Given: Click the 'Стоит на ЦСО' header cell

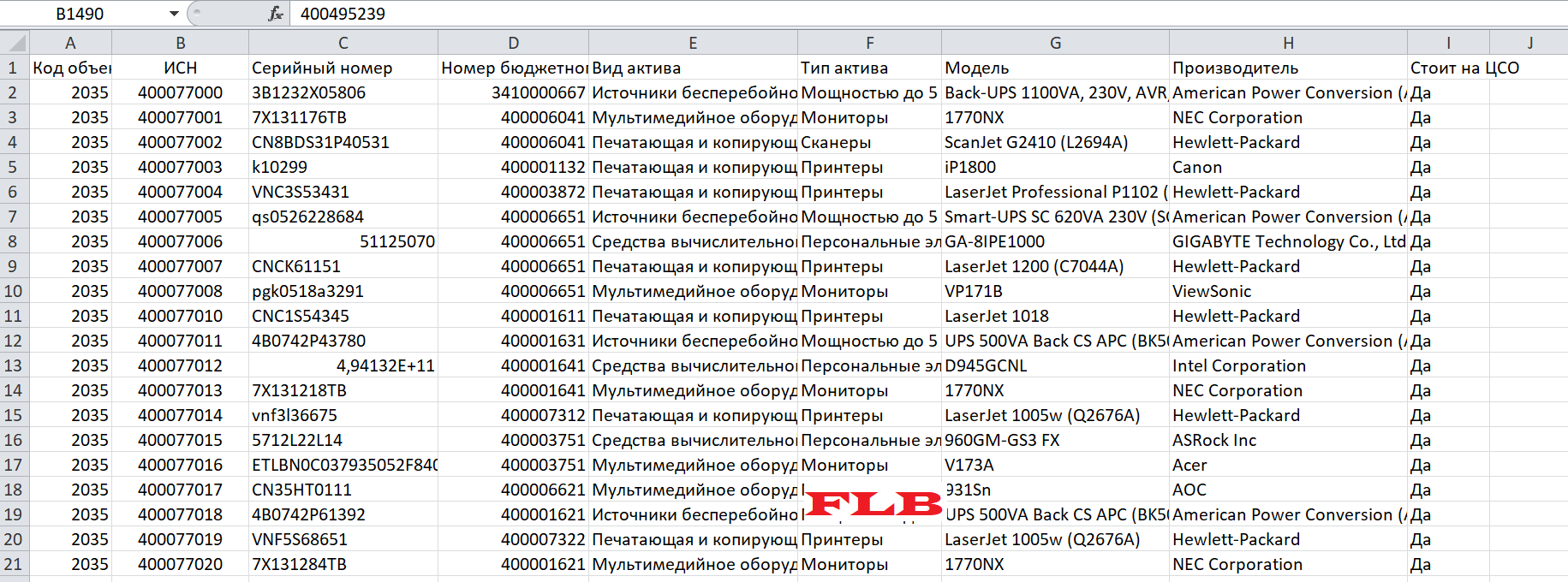Looking at the screenshot, I should coord(1448,68).
